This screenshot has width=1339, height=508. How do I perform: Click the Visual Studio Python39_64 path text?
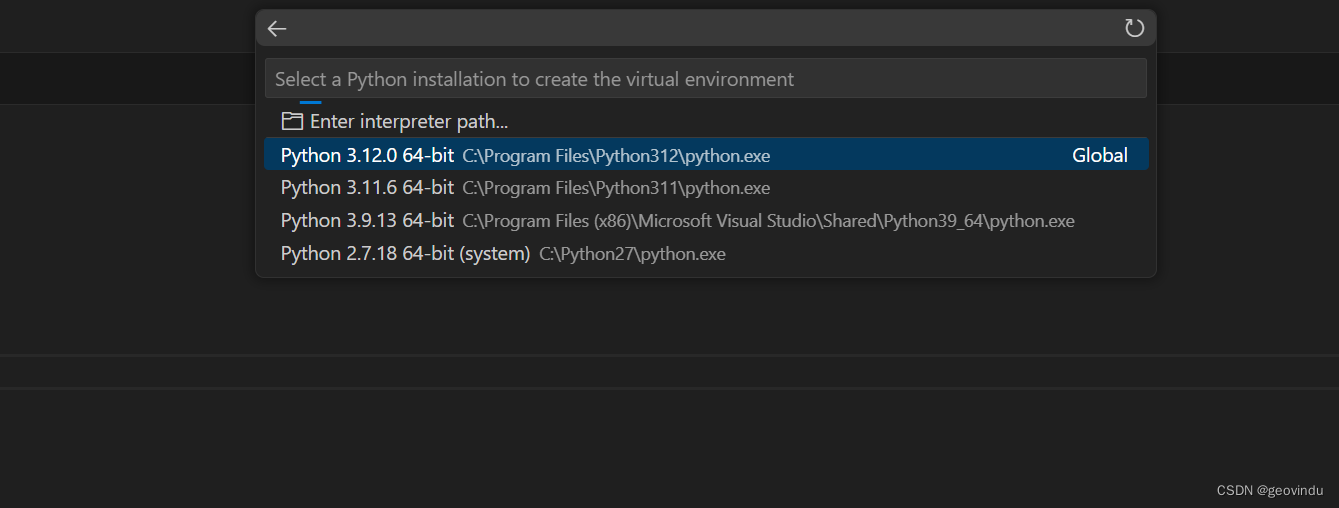coord(768,221)
